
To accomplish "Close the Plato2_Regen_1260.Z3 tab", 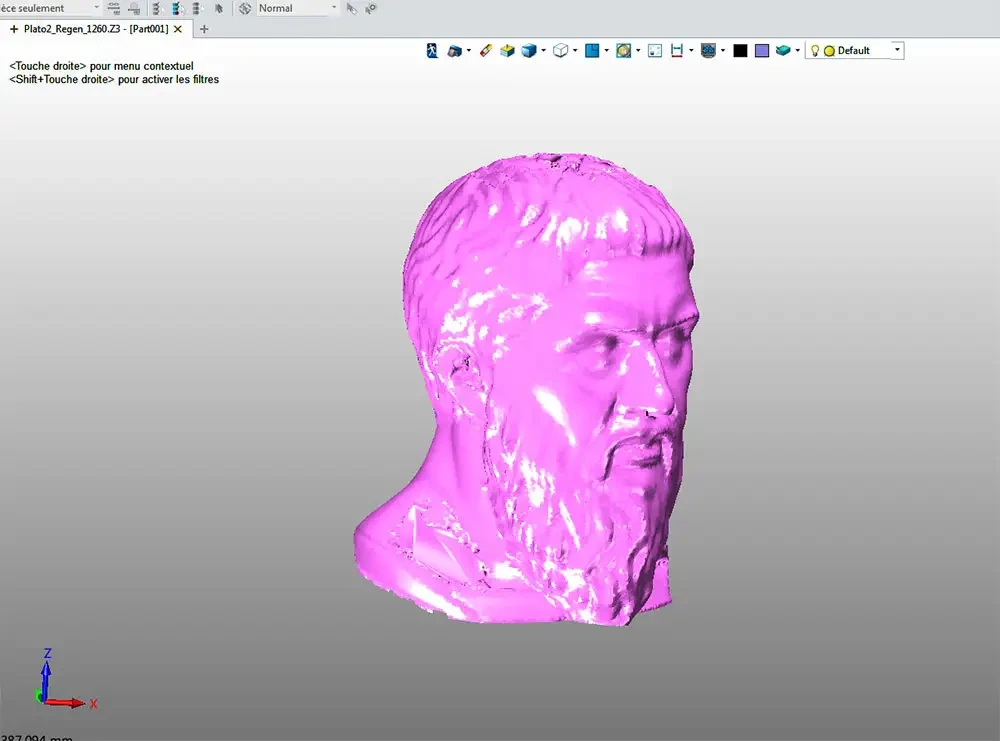I will pyautogui.click(x=178, y=29).
